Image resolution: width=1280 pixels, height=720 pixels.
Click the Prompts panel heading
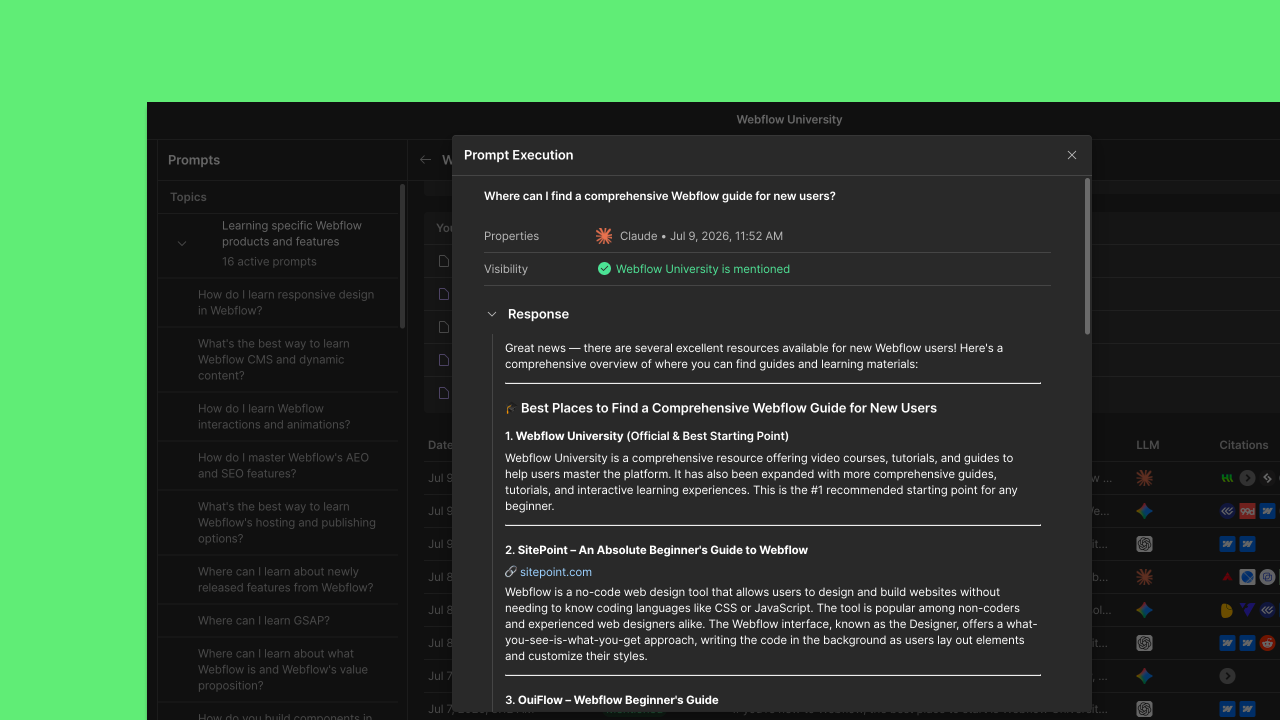[194, 160]
